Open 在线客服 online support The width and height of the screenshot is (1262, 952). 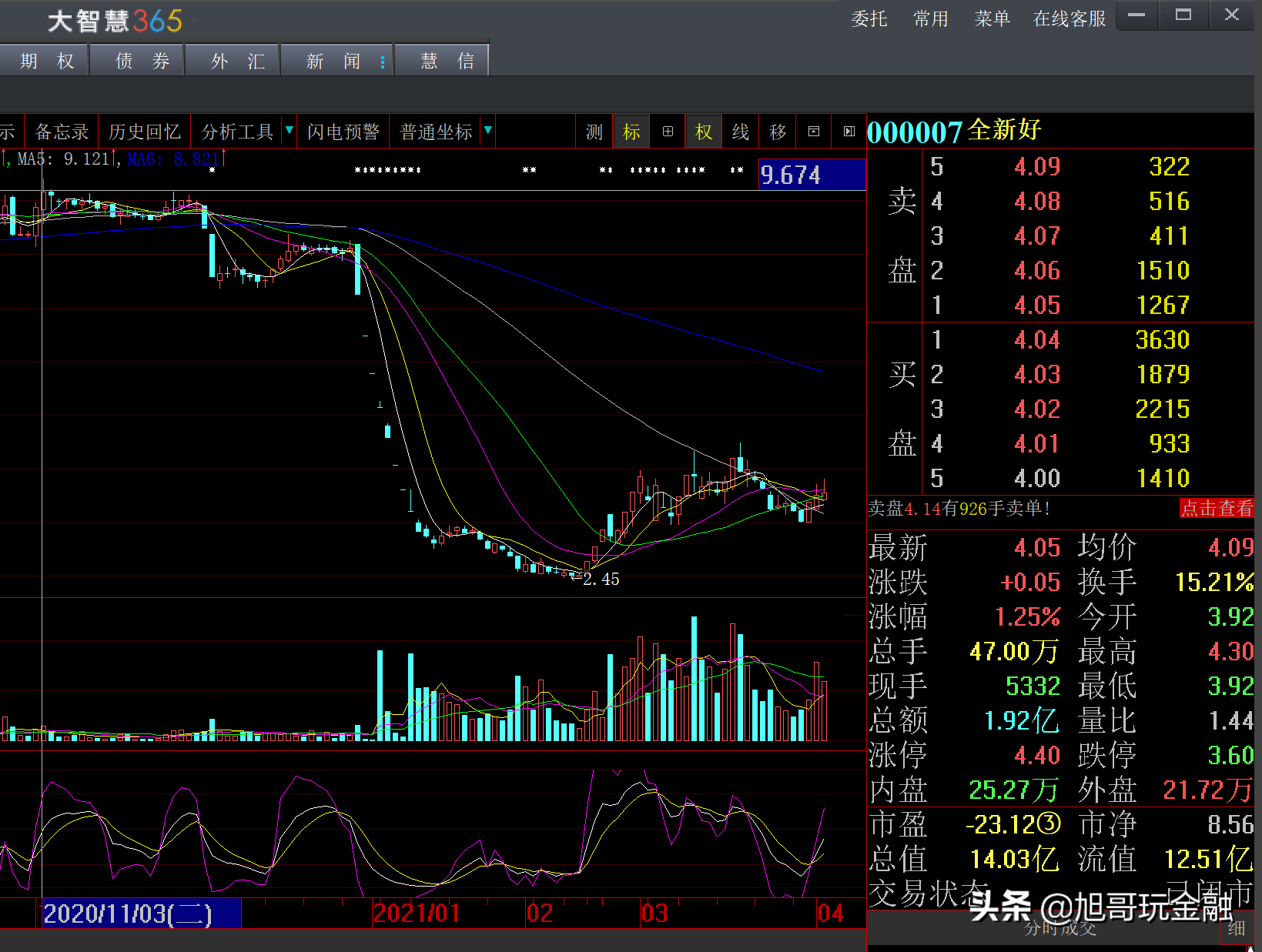[1070, 18]
